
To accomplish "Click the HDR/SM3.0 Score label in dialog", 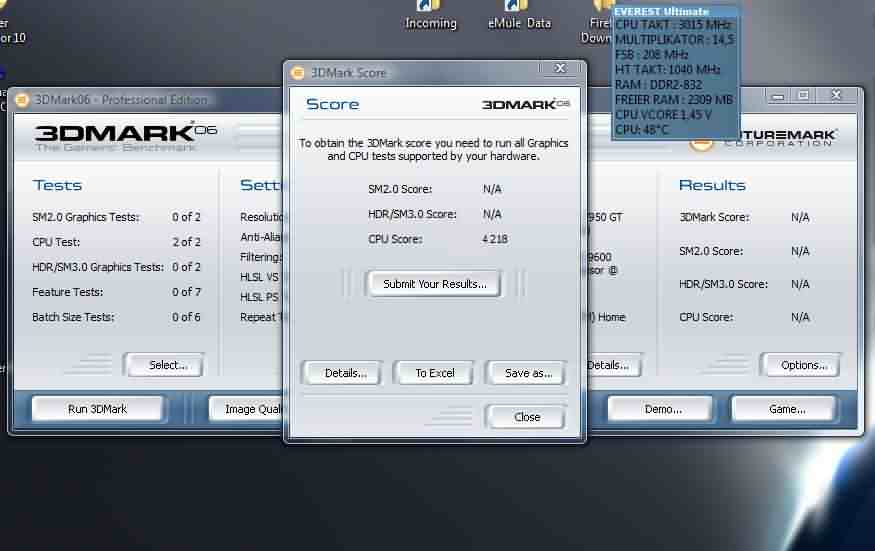I will tap(412, 214).
